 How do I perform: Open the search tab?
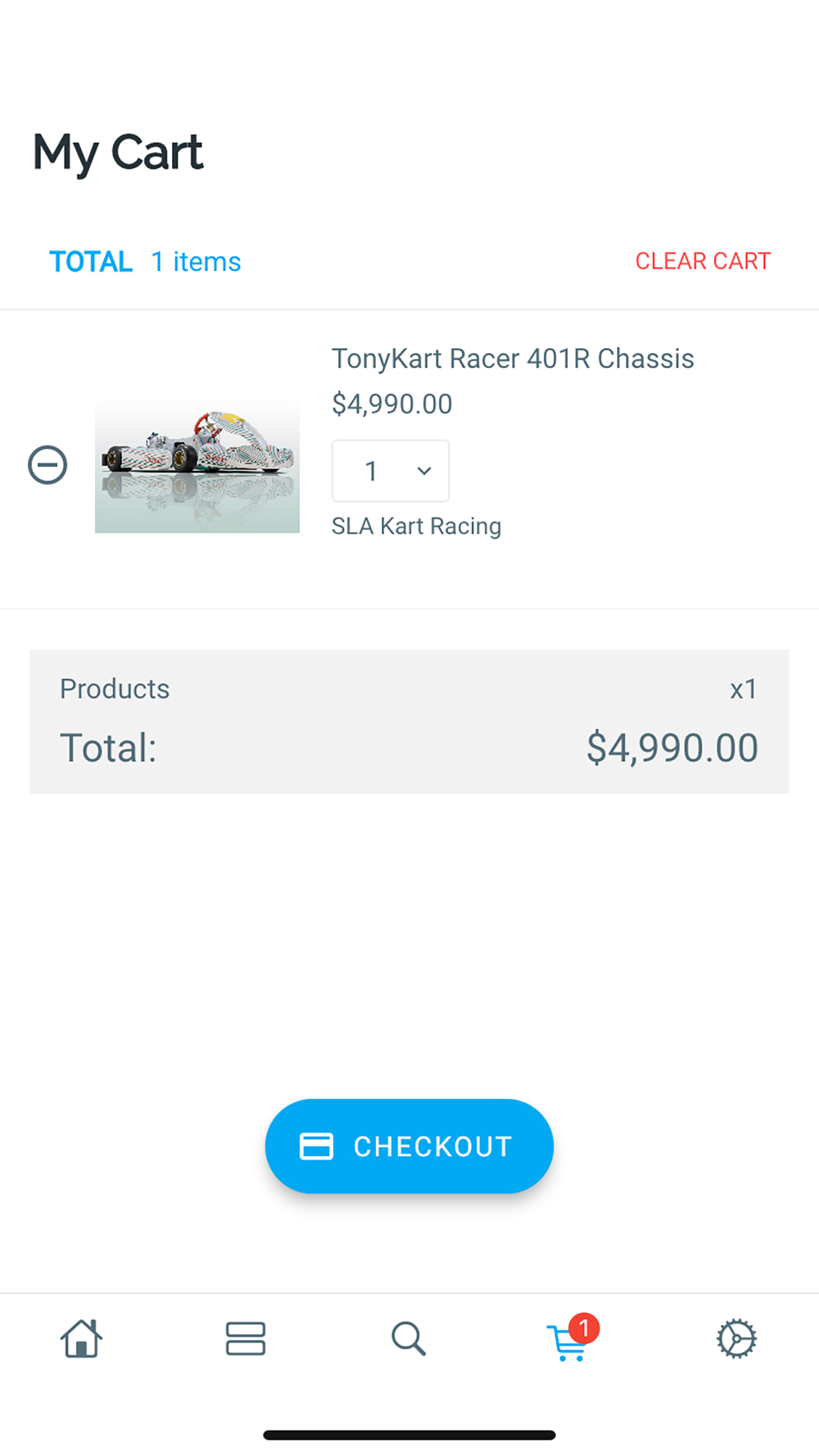click(x=408, y=1339)
